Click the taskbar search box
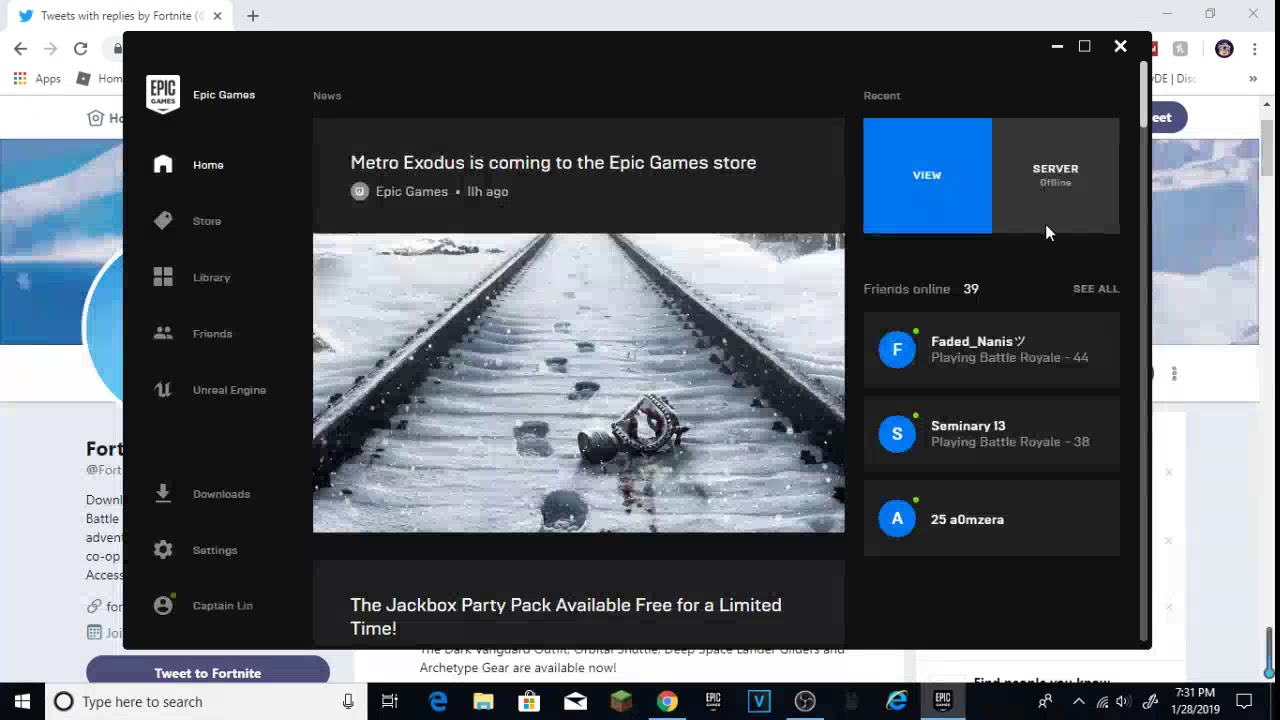This screenshot has height=720, width=1280. coord(206,702)
